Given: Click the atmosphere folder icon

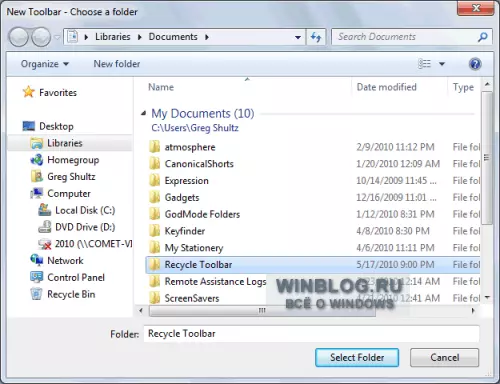Looking at the screenshot, I should [154, 147].
